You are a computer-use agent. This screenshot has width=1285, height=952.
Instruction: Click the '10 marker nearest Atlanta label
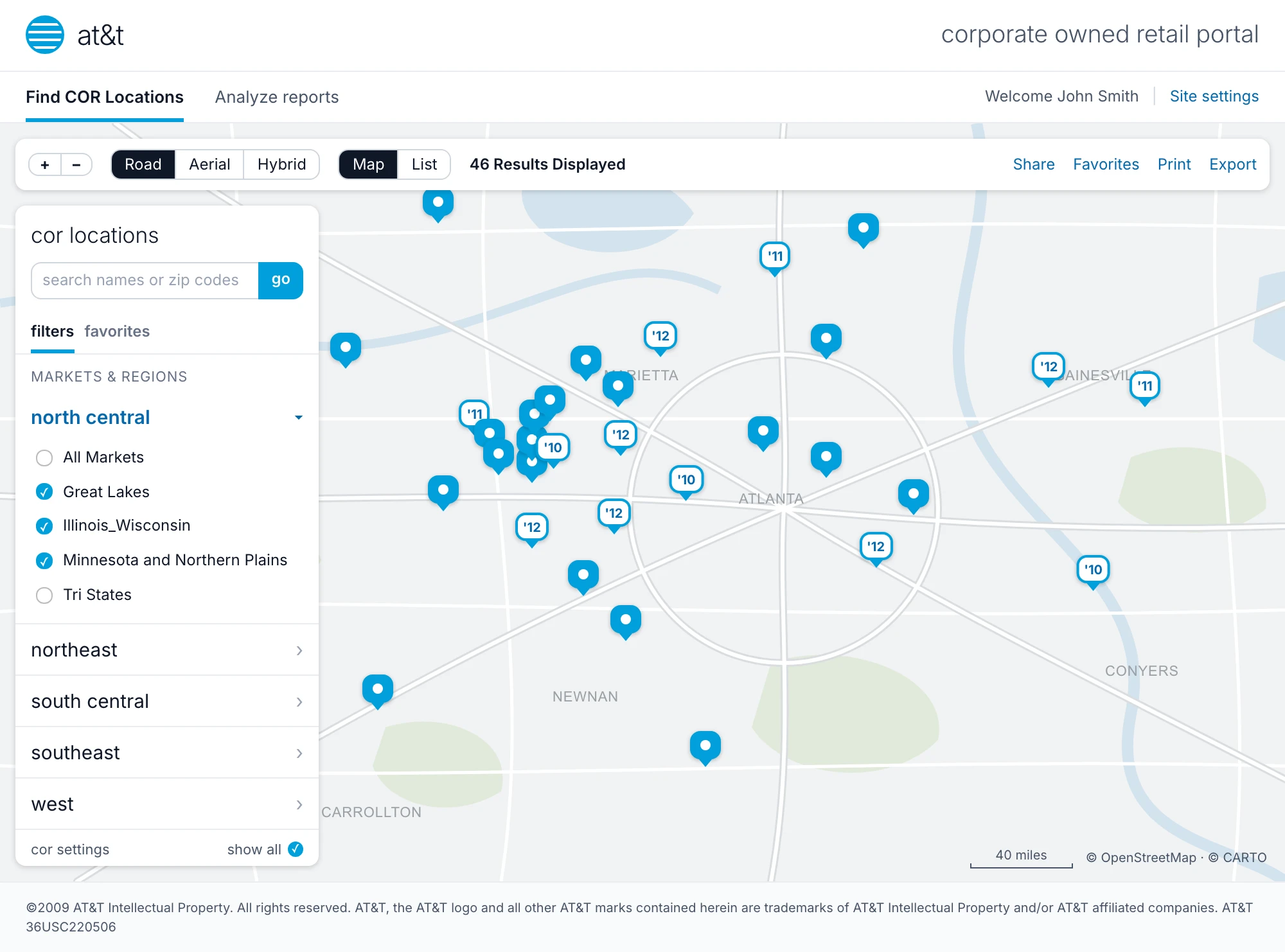click(686, 482)
